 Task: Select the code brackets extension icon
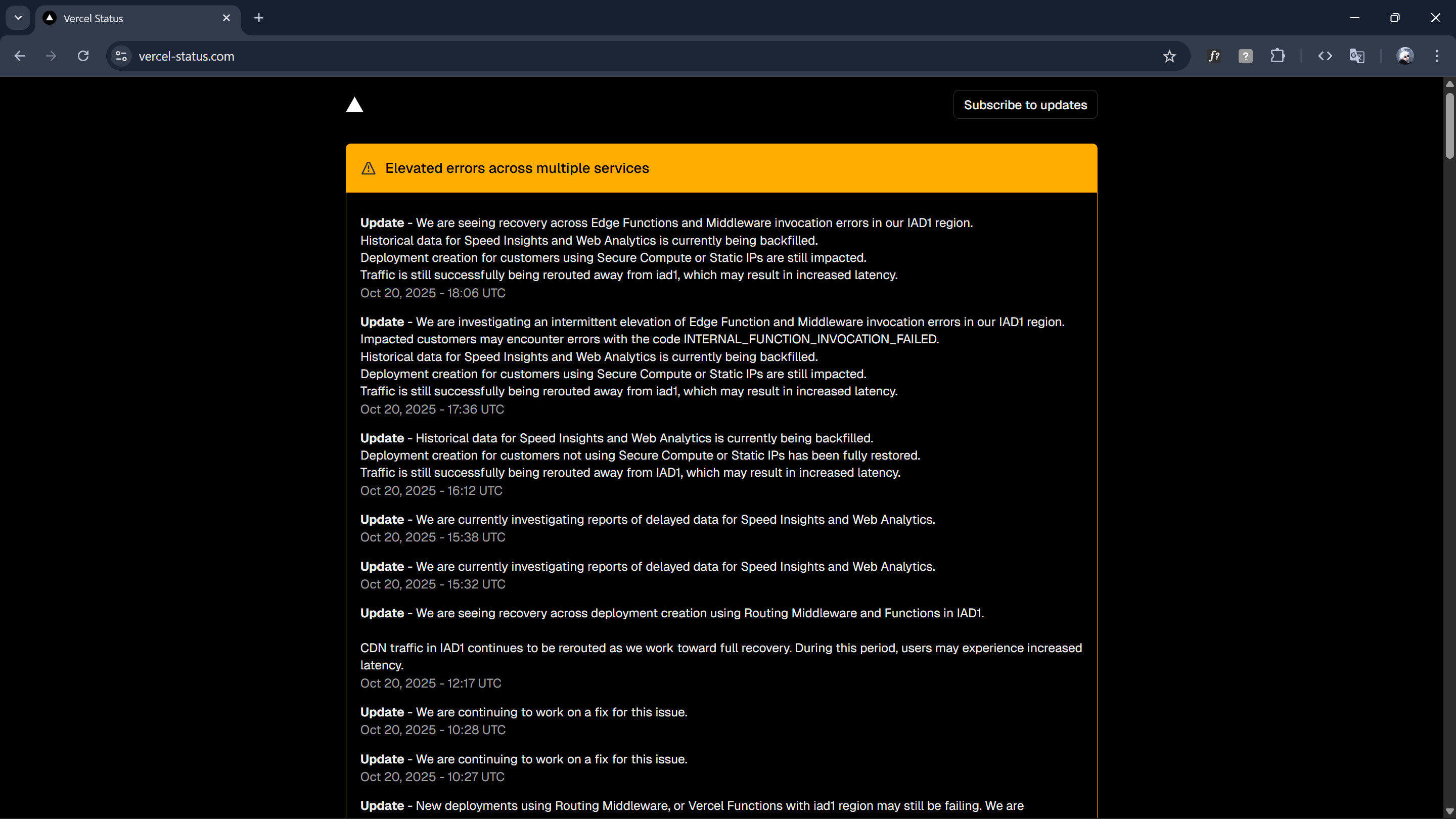coord(1325,56)
